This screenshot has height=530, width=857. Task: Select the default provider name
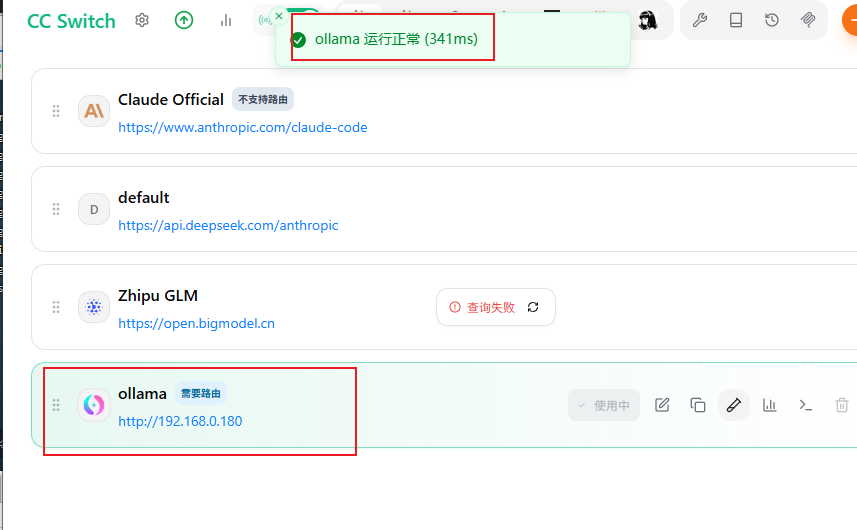[144, 197]
